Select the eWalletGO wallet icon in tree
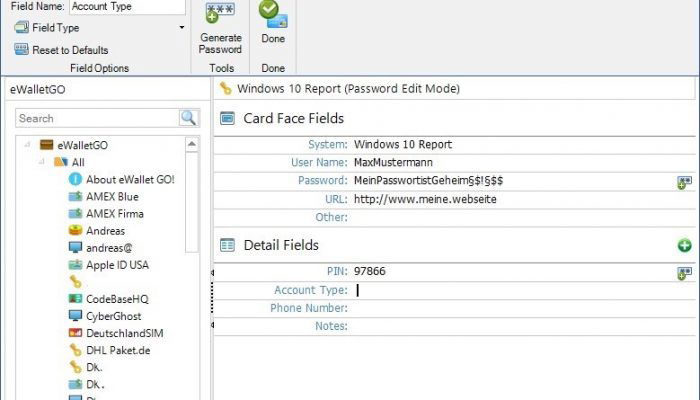The height and width of the screenshot is (400, 700). (46, 145)
